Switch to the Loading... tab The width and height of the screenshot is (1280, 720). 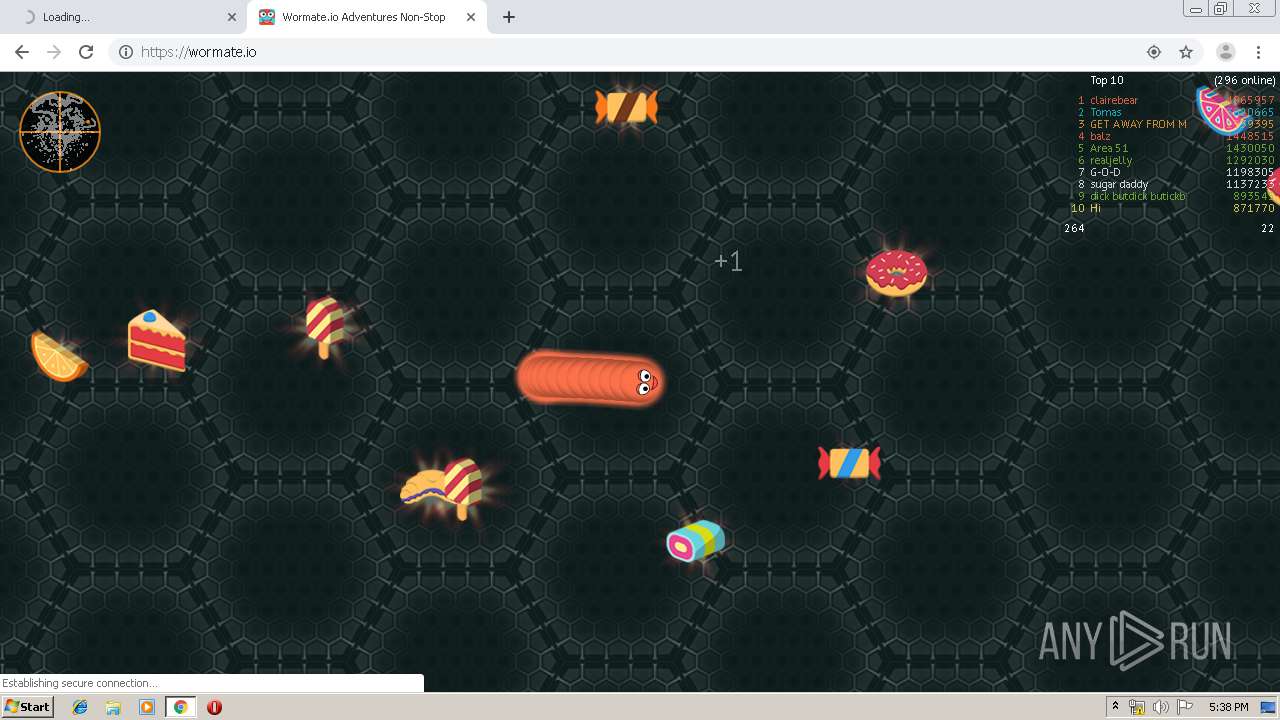(x=124, y=17)
